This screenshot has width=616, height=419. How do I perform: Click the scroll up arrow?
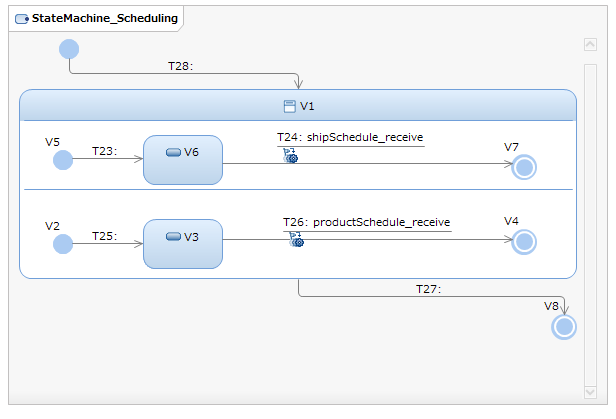(590, 45)
